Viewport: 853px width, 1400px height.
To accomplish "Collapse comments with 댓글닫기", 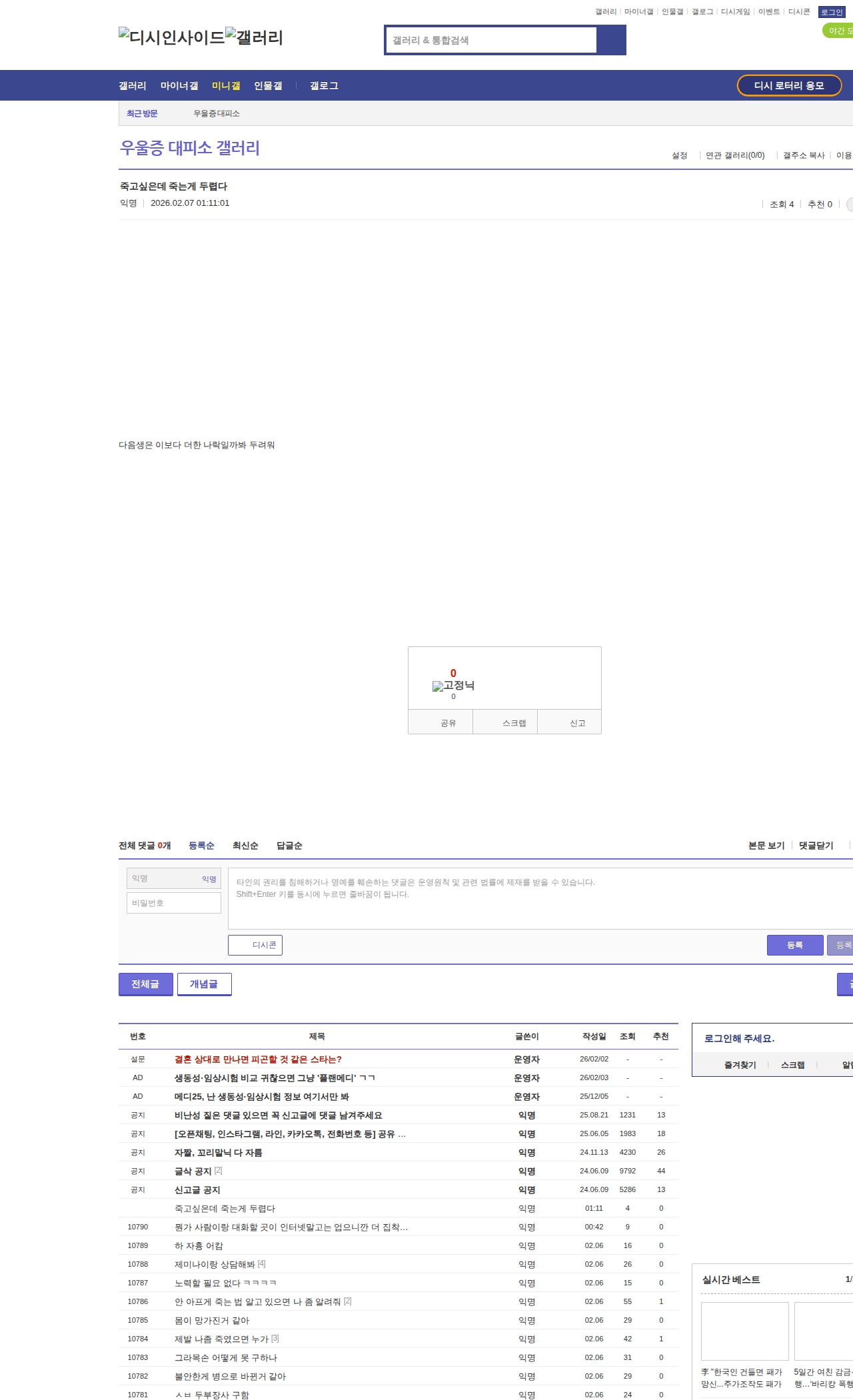I will click(x=816, y=846).
